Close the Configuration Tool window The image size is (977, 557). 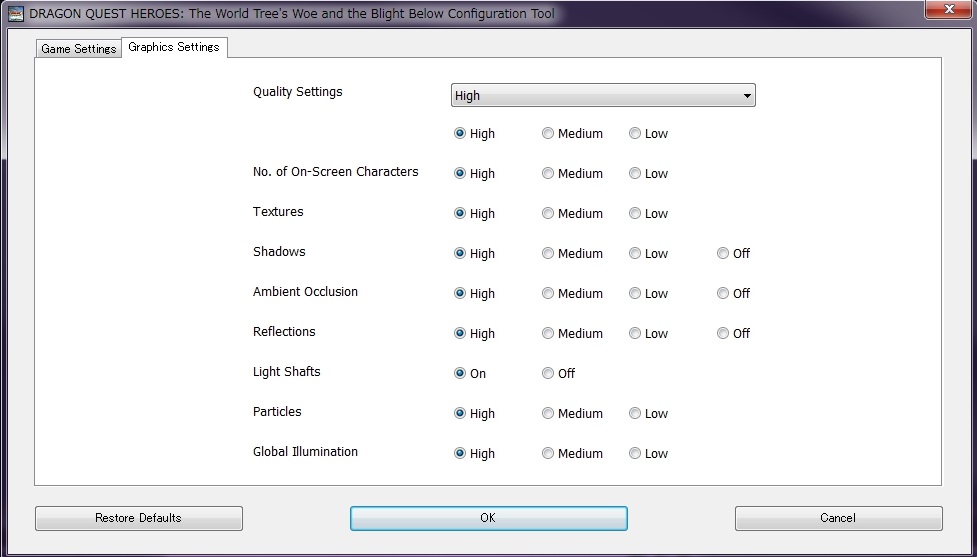coord(948,9)
